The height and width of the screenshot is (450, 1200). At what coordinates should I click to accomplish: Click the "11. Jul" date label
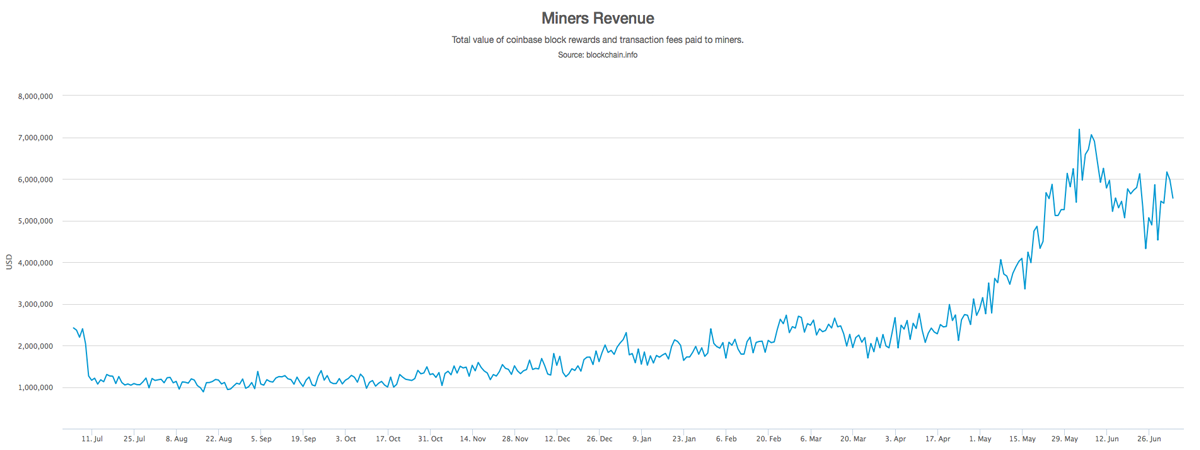[x=92, y=438]
